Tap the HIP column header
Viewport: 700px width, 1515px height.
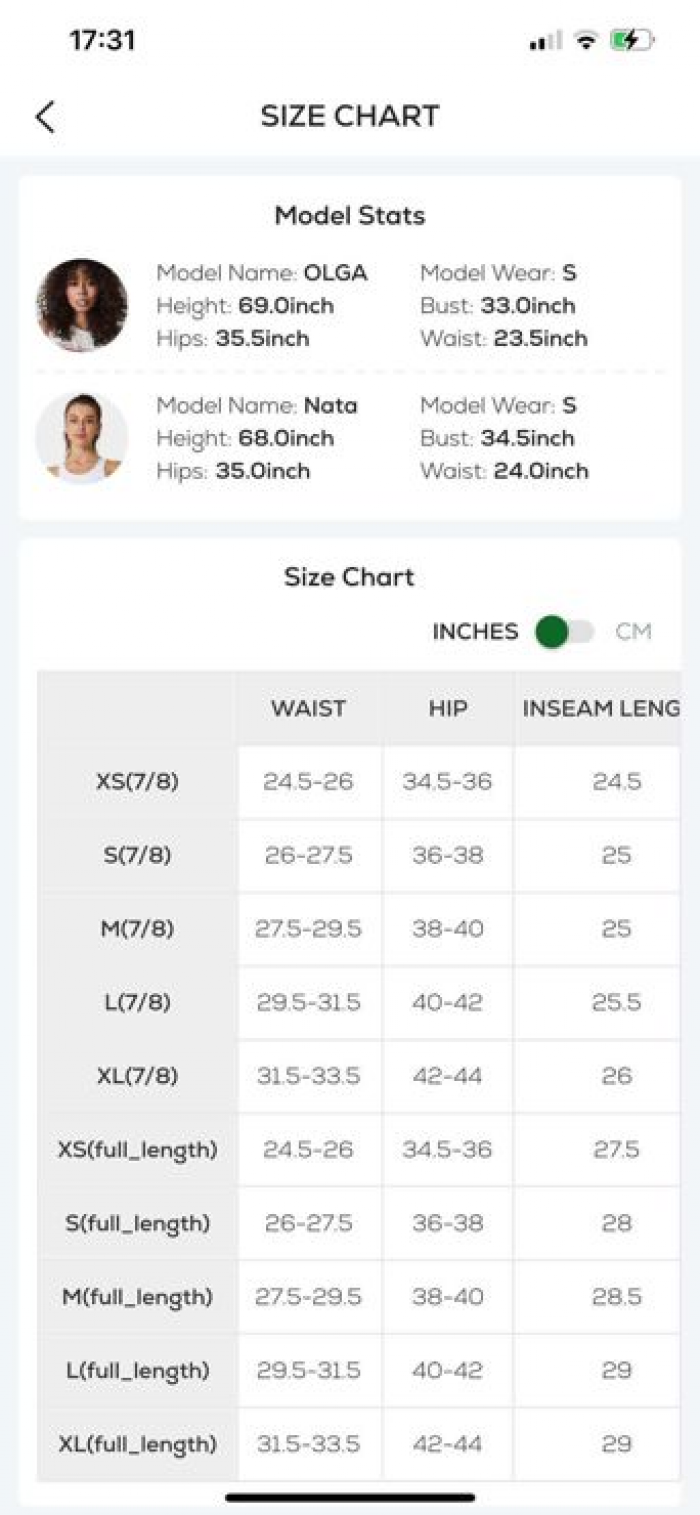click(x=447, y=708)
